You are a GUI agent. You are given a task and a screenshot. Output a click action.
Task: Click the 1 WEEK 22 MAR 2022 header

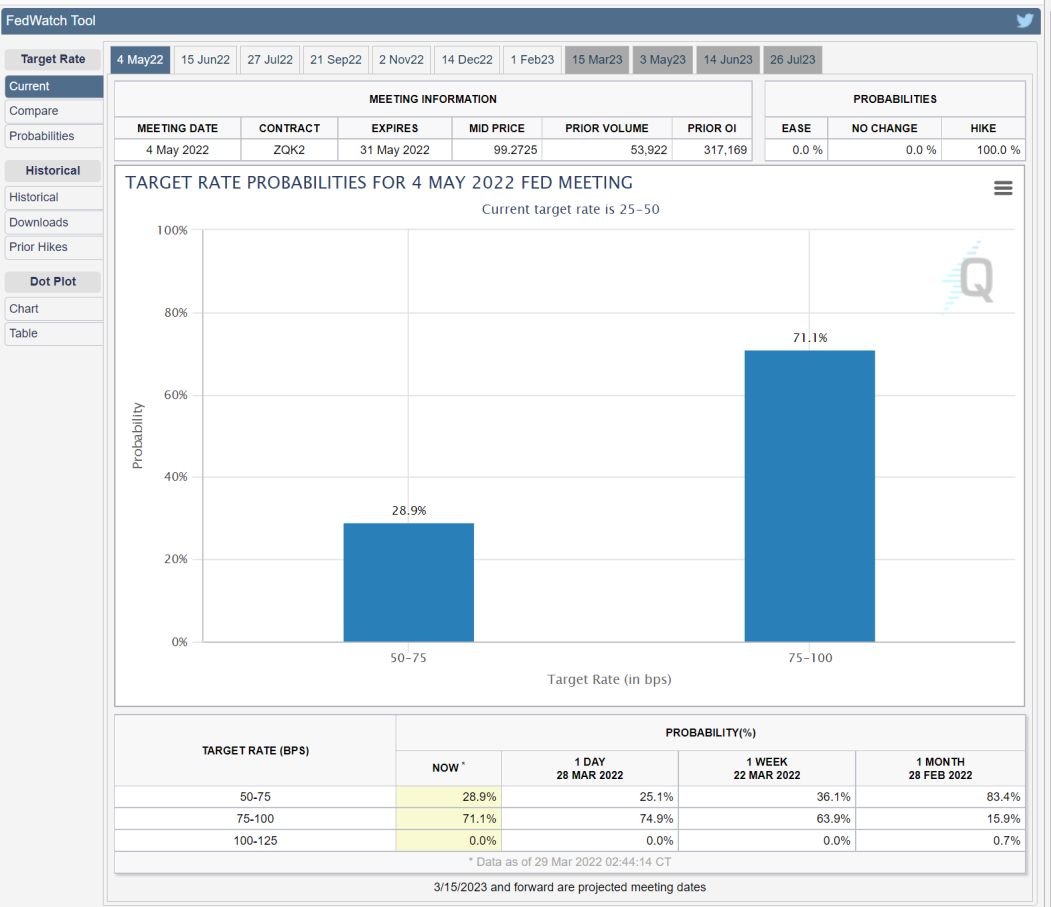tap(767, 768)
